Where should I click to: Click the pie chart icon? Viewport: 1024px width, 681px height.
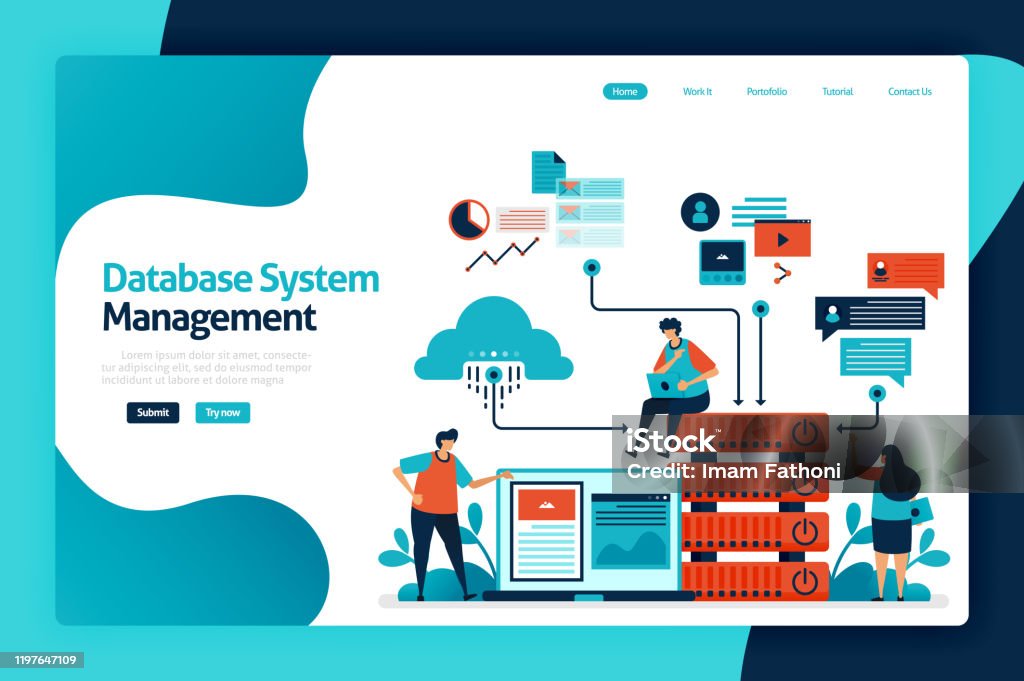[x=469, y=219]
